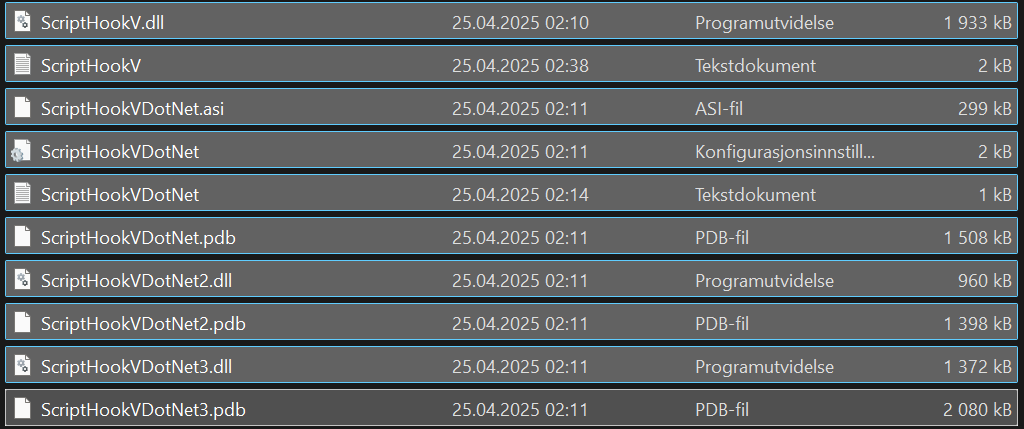The width and height of the screenshot is (1024, 429).
Task: Click the 1 kB ScriptHookVDotNet text document icon
Action: point(22,194)
